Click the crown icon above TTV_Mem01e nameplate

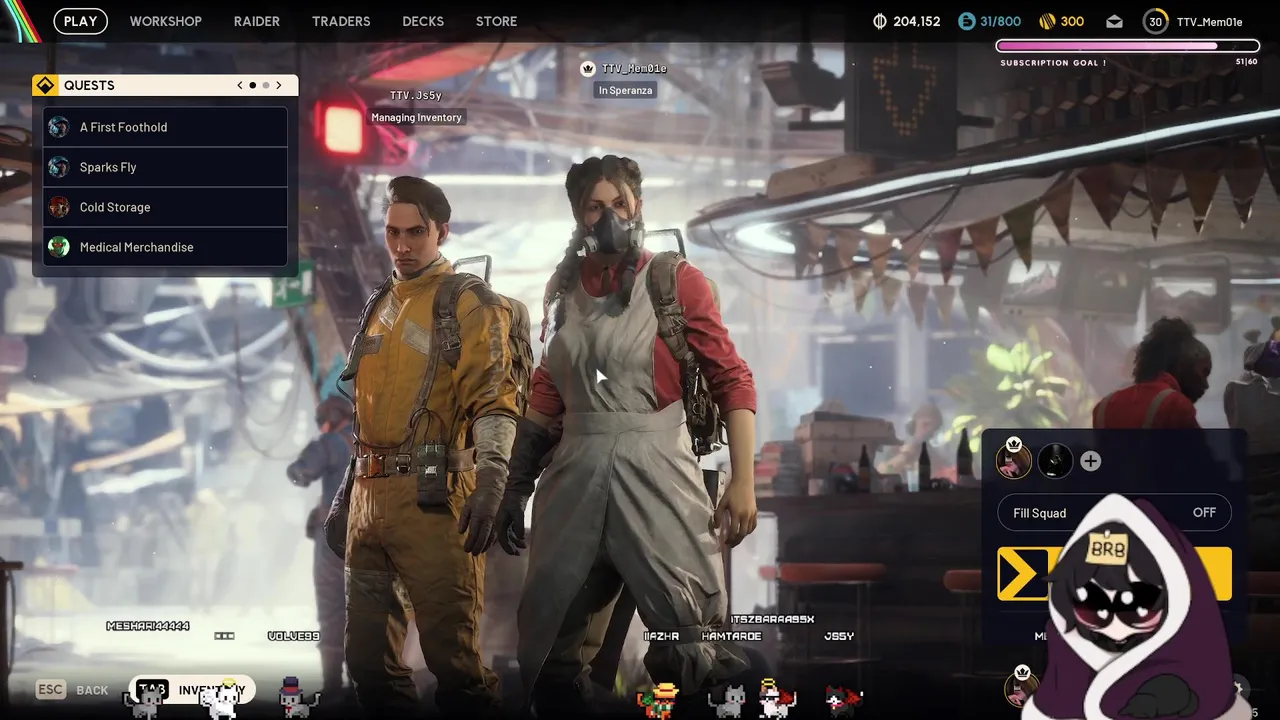tap(588, 68)
